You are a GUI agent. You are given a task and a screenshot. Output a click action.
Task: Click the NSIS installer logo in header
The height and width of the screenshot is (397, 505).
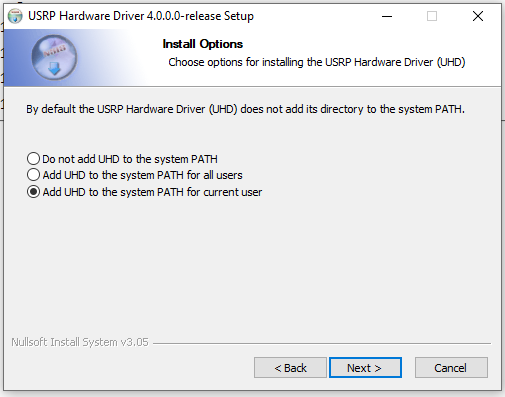pos(54,57)
